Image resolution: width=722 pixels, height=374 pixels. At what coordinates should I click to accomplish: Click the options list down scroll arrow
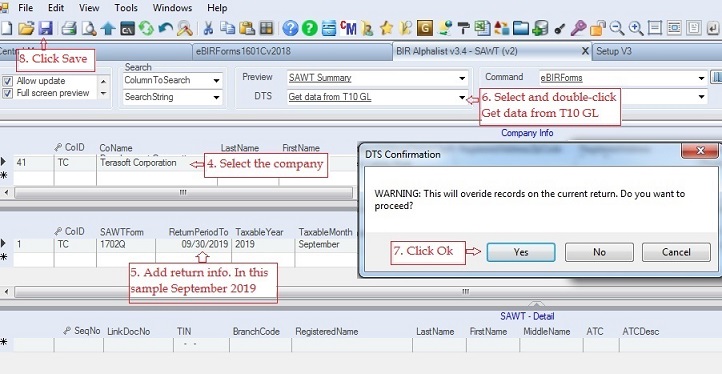(x=104, y=94)
